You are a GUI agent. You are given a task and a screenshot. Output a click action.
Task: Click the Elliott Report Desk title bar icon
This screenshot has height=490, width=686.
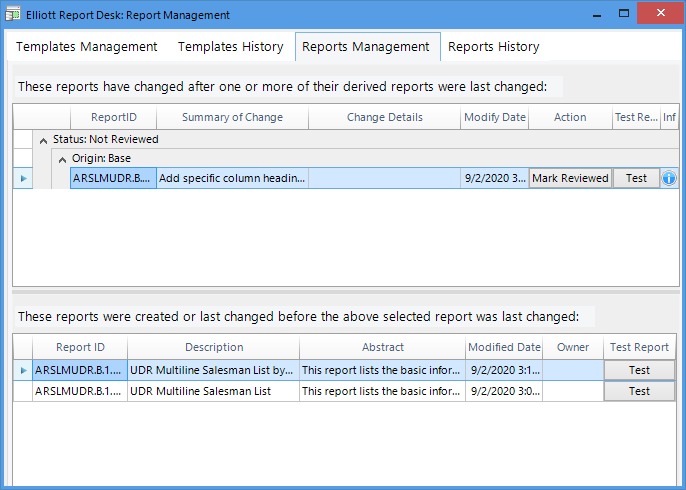tap(13, 14)
